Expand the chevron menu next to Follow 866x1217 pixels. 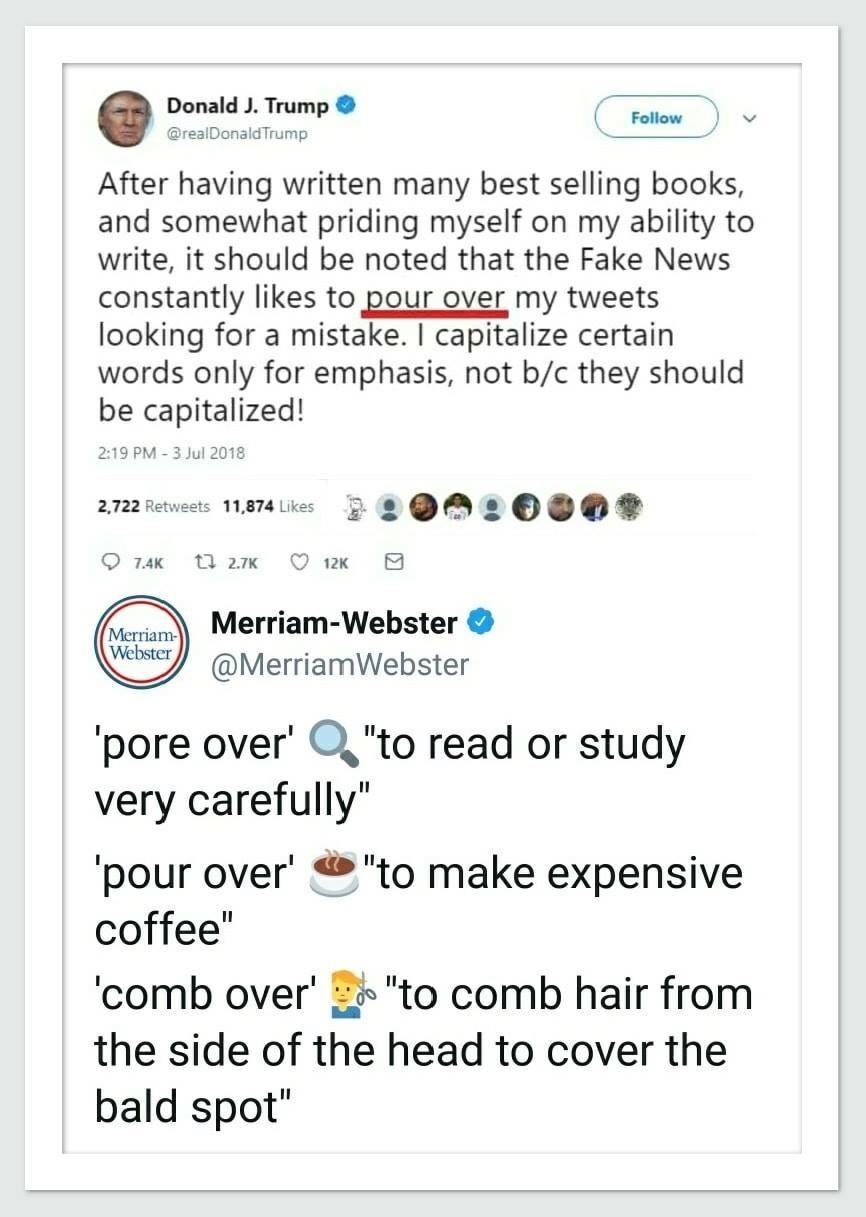pos(751,118)
